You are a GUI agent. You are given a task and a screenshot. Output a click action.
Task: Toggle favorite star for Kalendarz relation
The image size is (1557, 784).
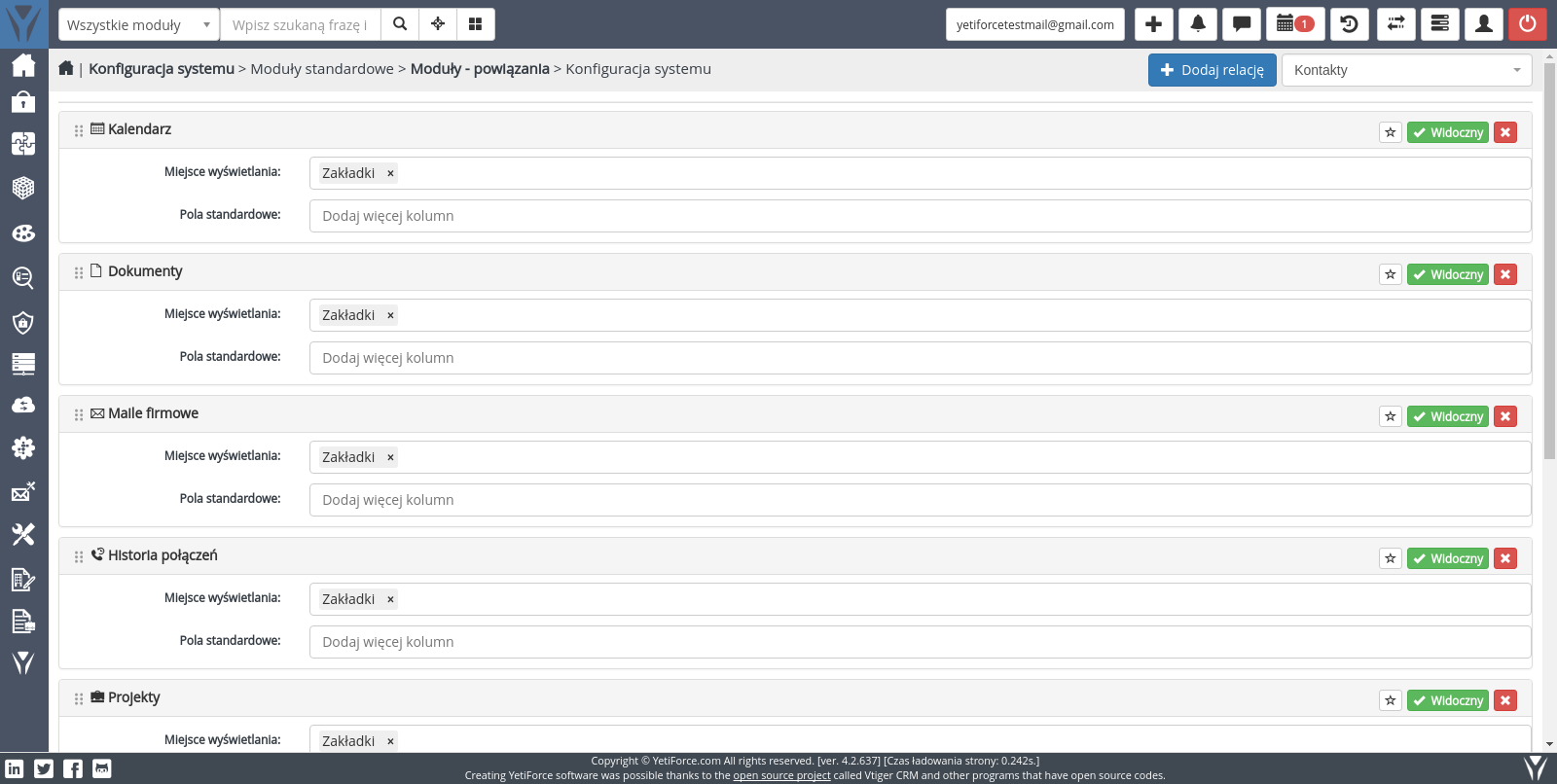[x=1390, y=132]
